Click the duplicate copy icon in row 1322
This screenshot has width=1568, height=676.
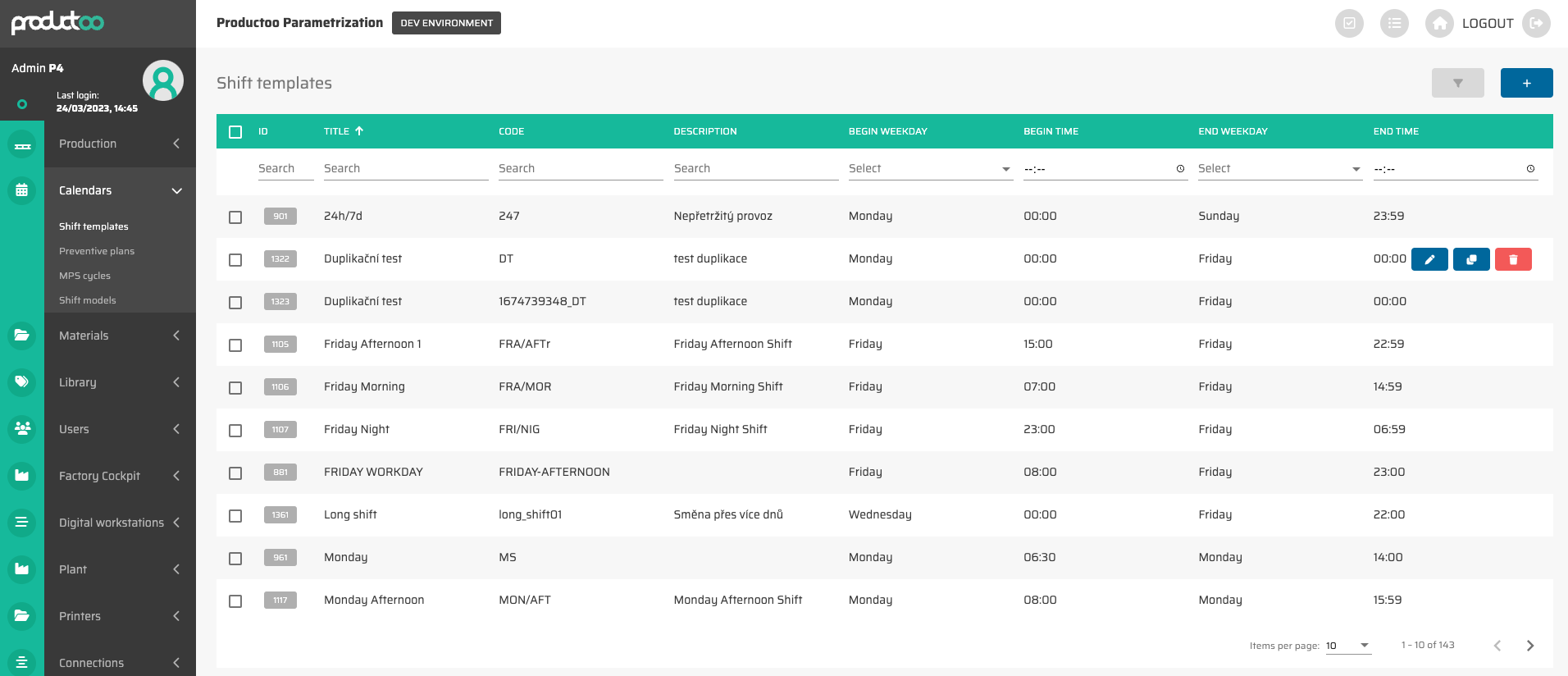[1471, 259]
